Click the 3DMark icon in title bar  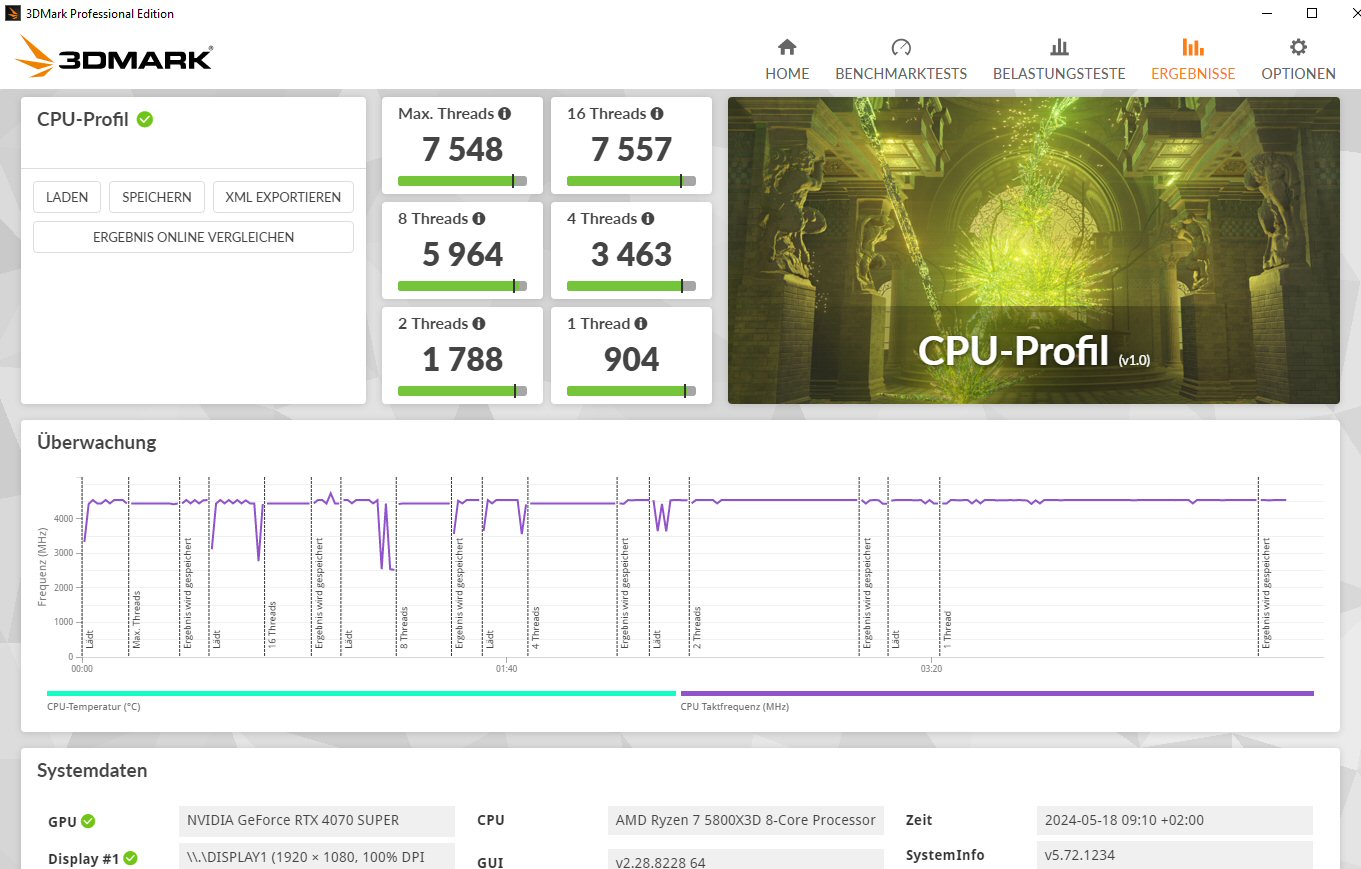(x=13, y=13)
